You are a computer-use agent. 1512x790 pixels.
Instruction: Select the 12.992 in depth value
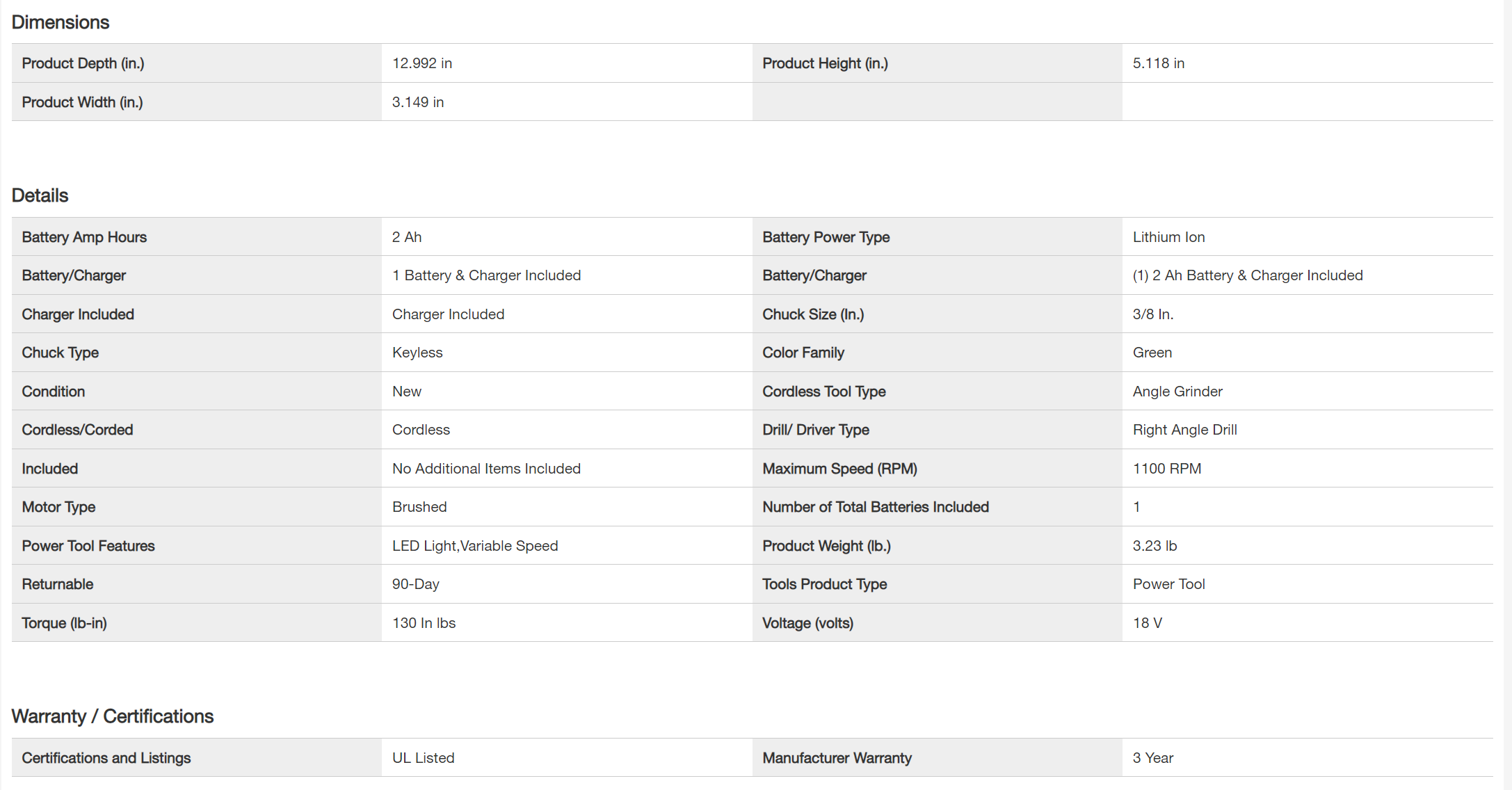pos(422,63)
